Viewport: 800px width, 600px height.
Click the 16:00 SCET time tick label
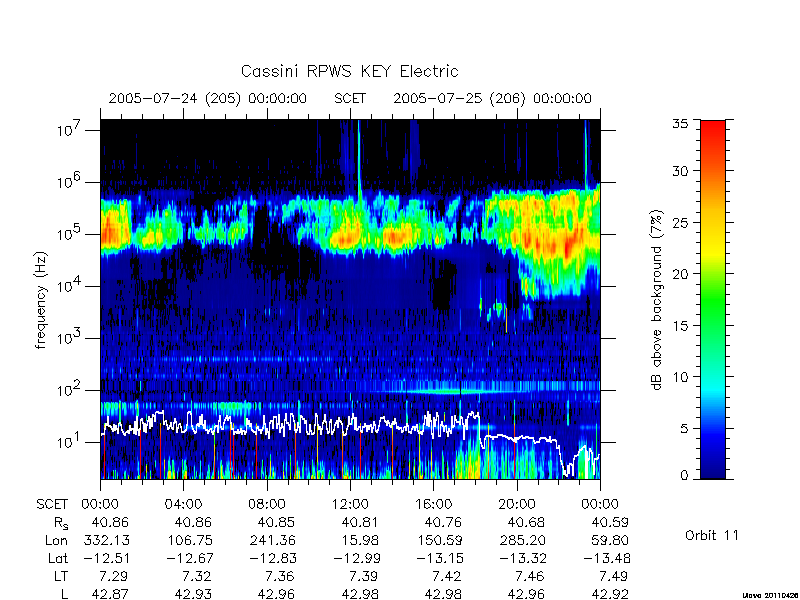click(x=434, y=505)
